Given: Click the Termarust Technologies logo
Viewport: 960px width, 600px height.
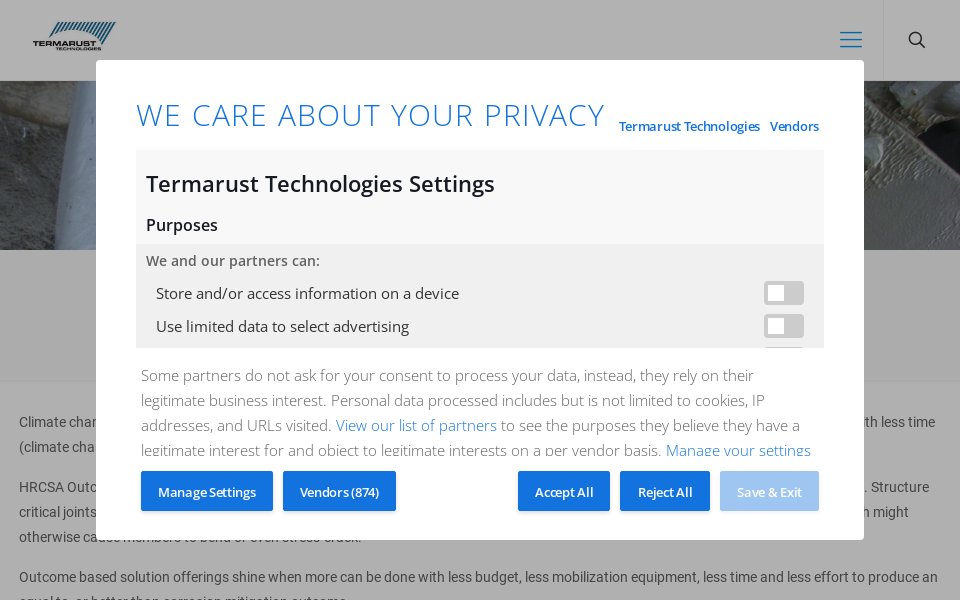Looking at the screenshot, I should coord(74,36).
